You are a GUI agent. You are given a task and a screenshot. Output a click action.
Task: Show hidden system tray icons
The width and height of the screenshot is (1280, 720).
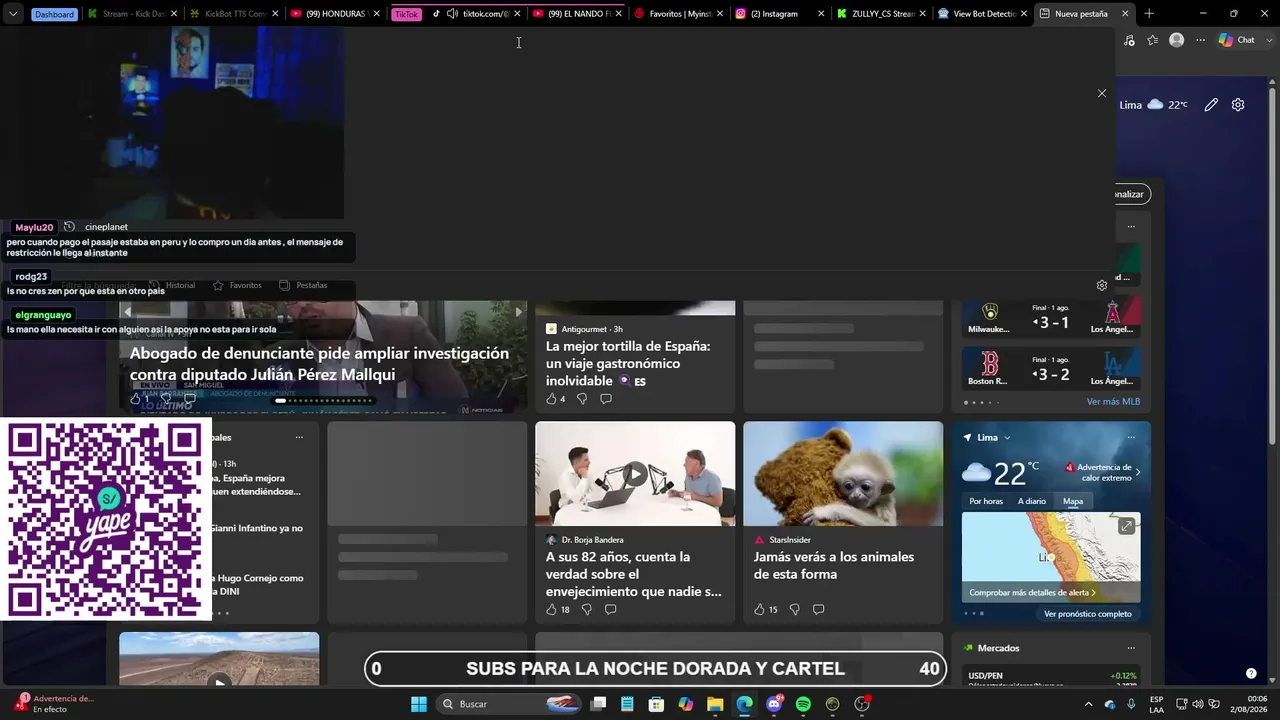[x=1088, y=704]
